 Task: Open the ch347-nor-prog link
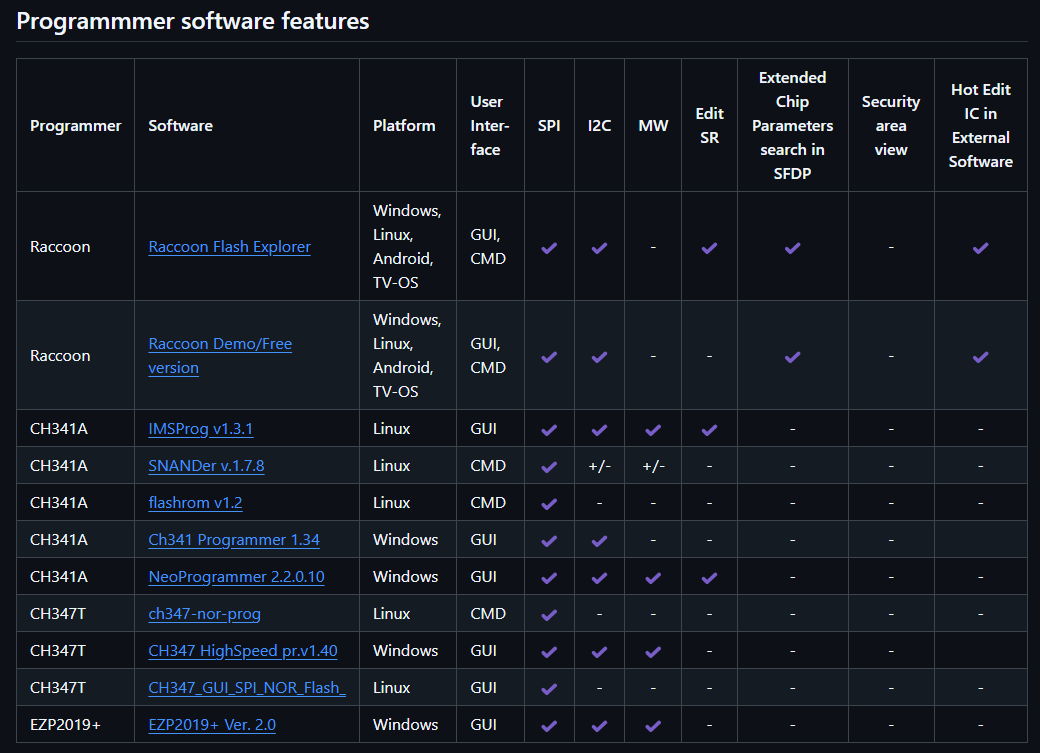point(204,614)
